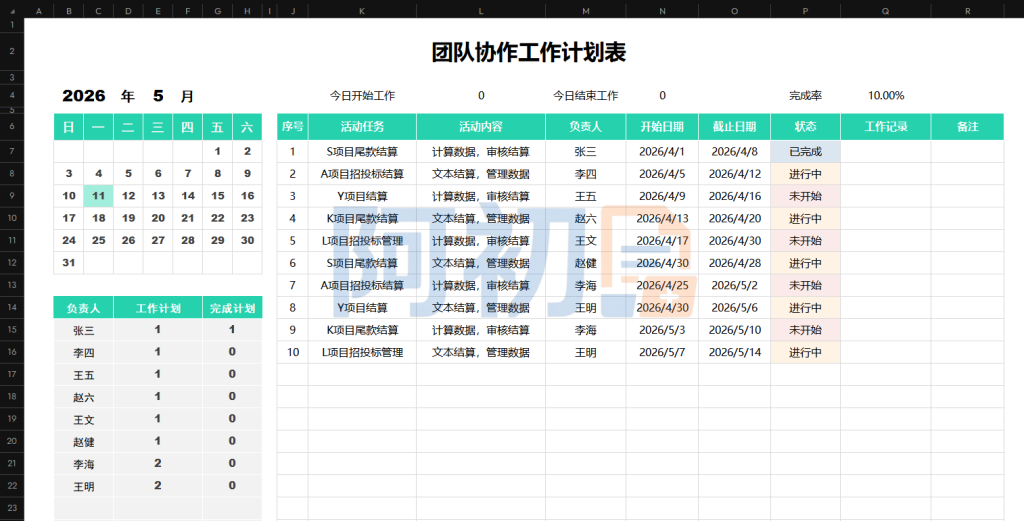
Task: Select task cell A项目招投标结算 in row 2
Action: tap(362, 174)
